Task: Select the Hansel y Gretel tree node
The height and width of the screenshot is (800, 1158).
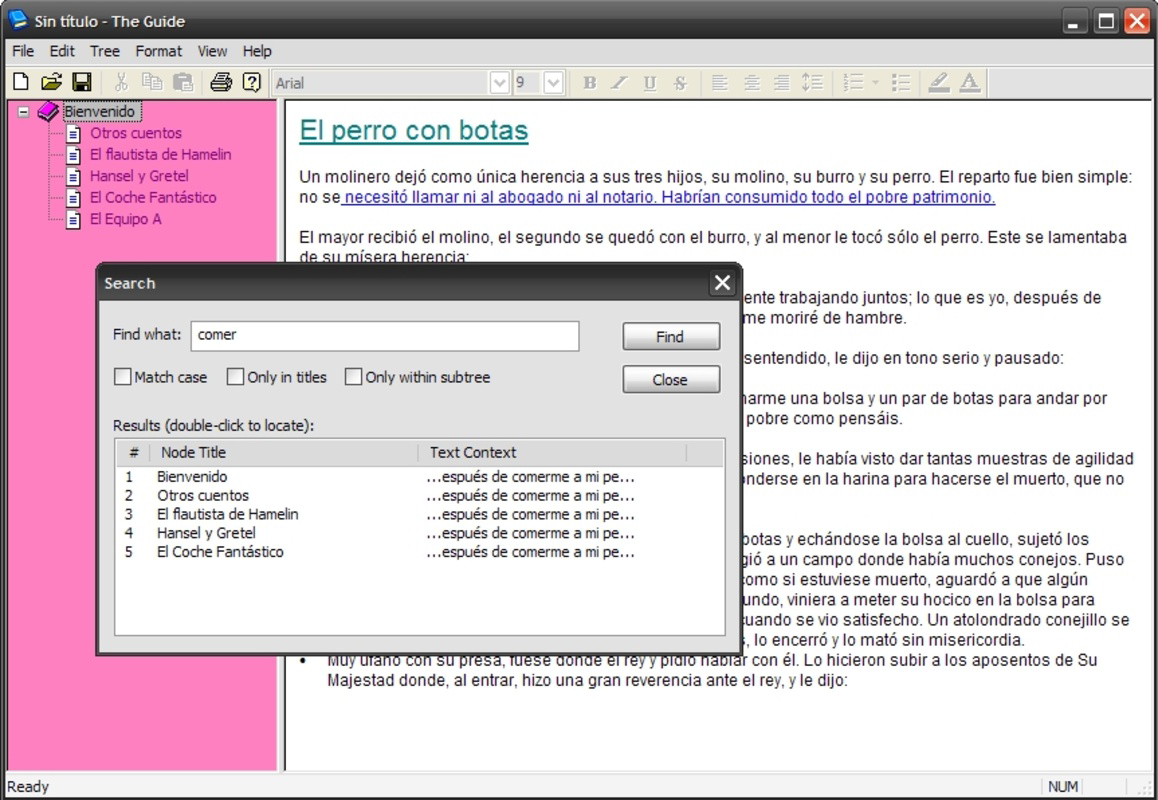Action: point(139,176)
